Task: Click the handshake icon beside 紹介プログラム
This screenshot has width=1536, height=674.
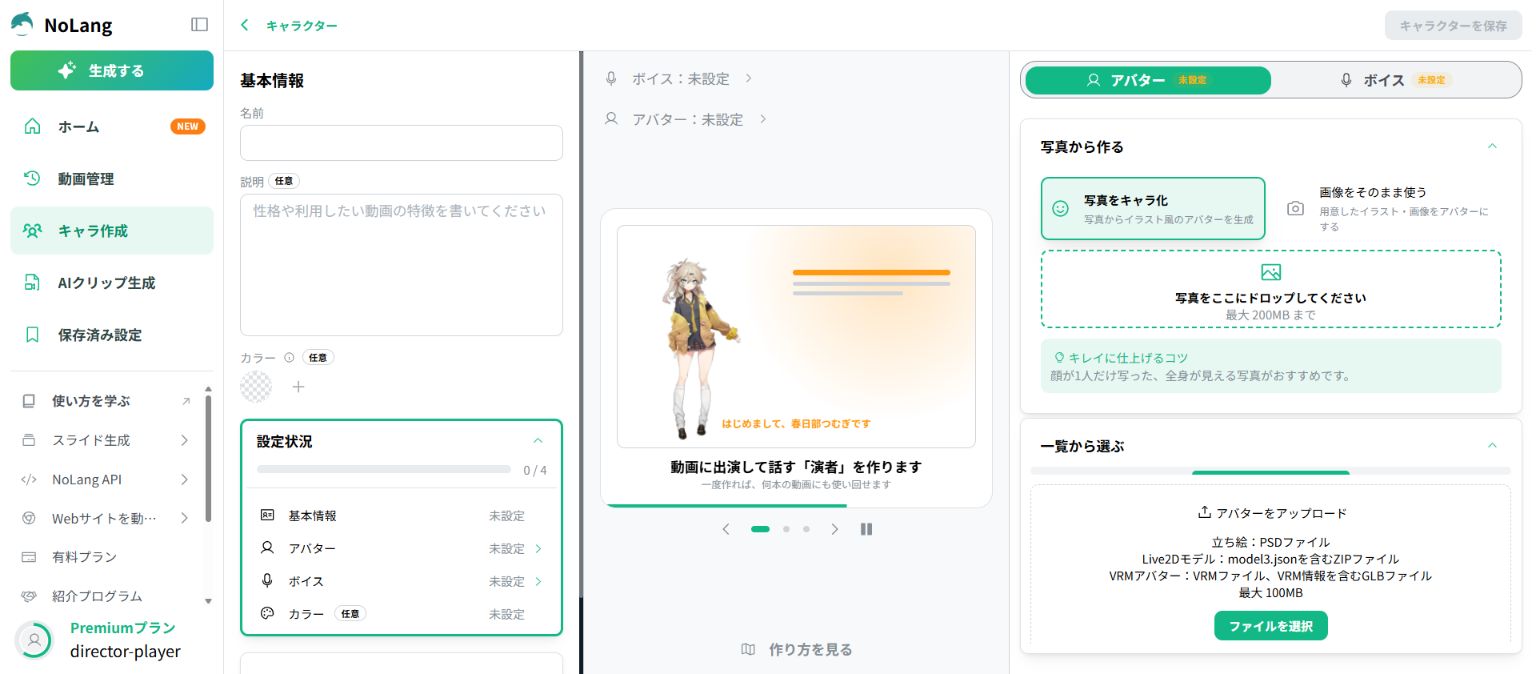Action: [29, 595]
